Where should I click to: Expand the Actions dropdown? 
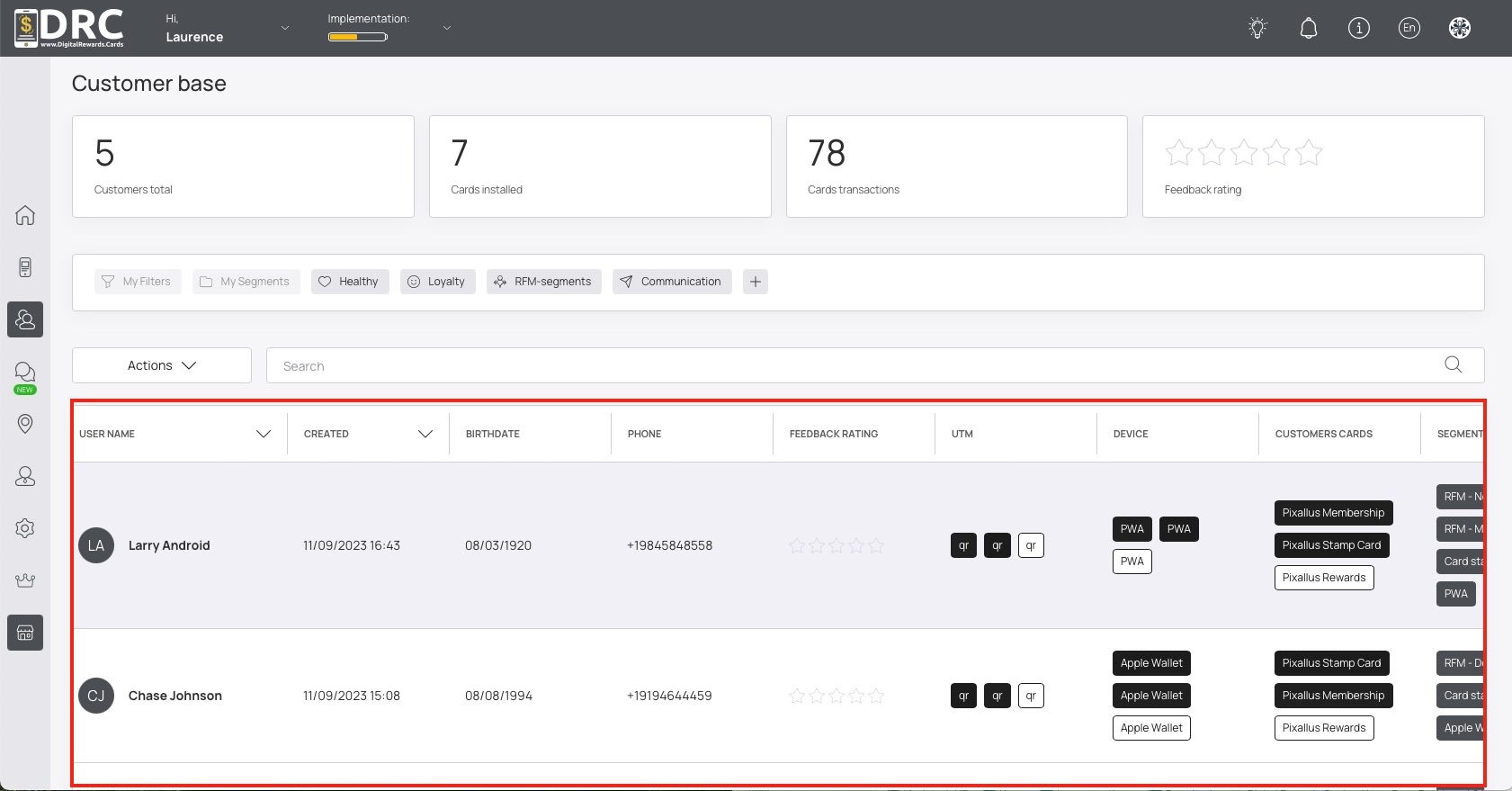(x=162, y=365)
